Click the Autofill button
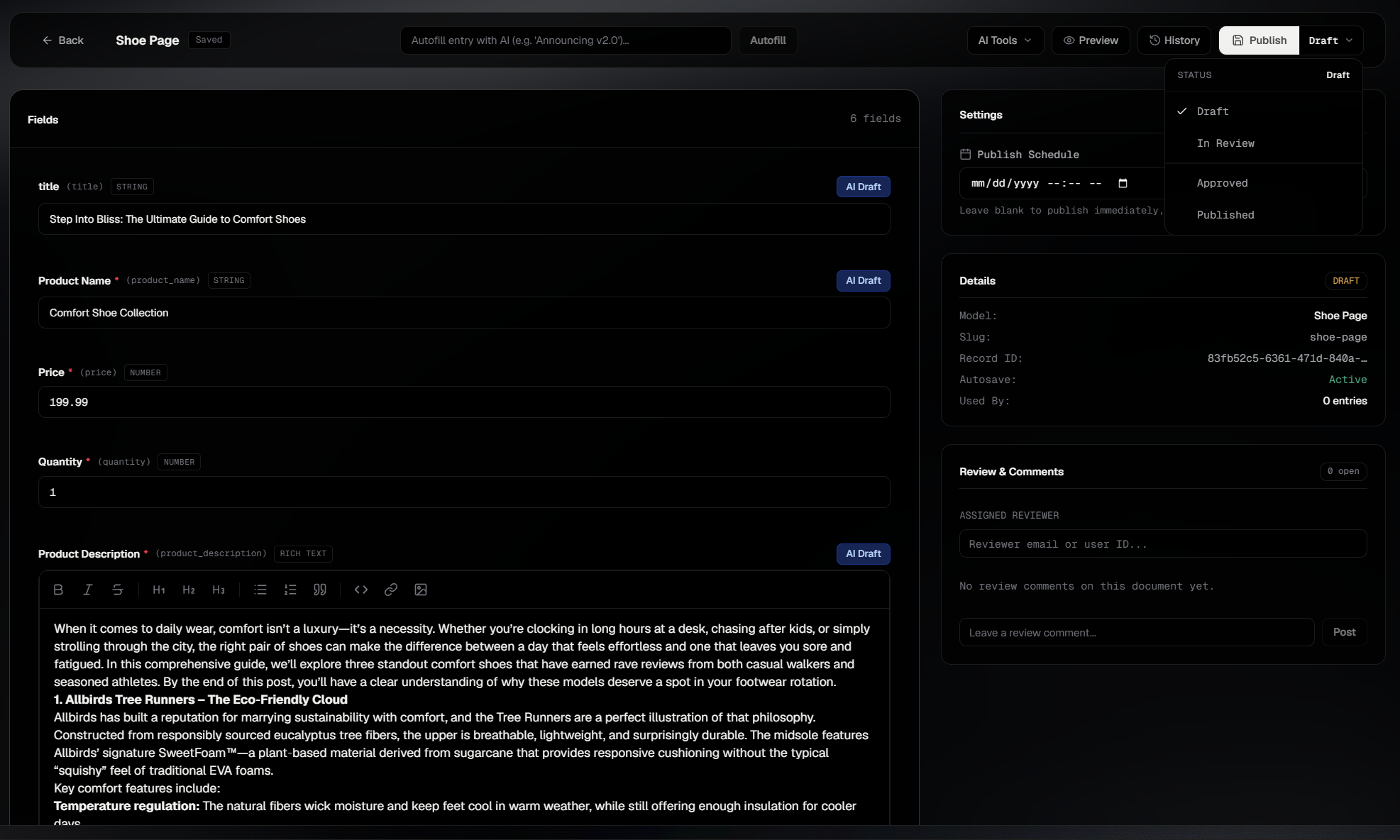Image resolution: width=1400 pixels, height=840 pixels. (768, 40)
